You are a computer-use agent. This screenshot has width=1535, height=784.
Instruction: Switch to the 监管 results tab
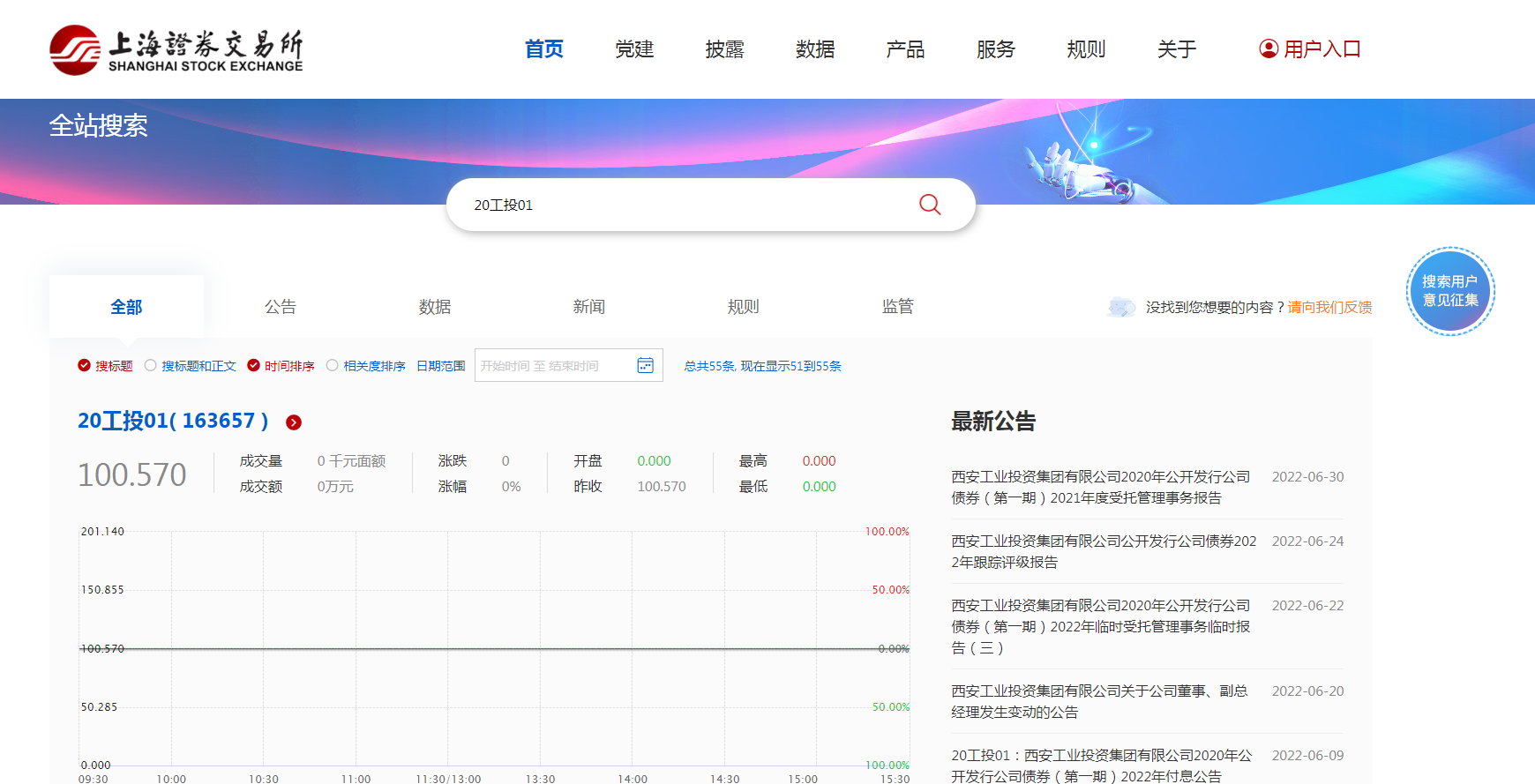897,307
